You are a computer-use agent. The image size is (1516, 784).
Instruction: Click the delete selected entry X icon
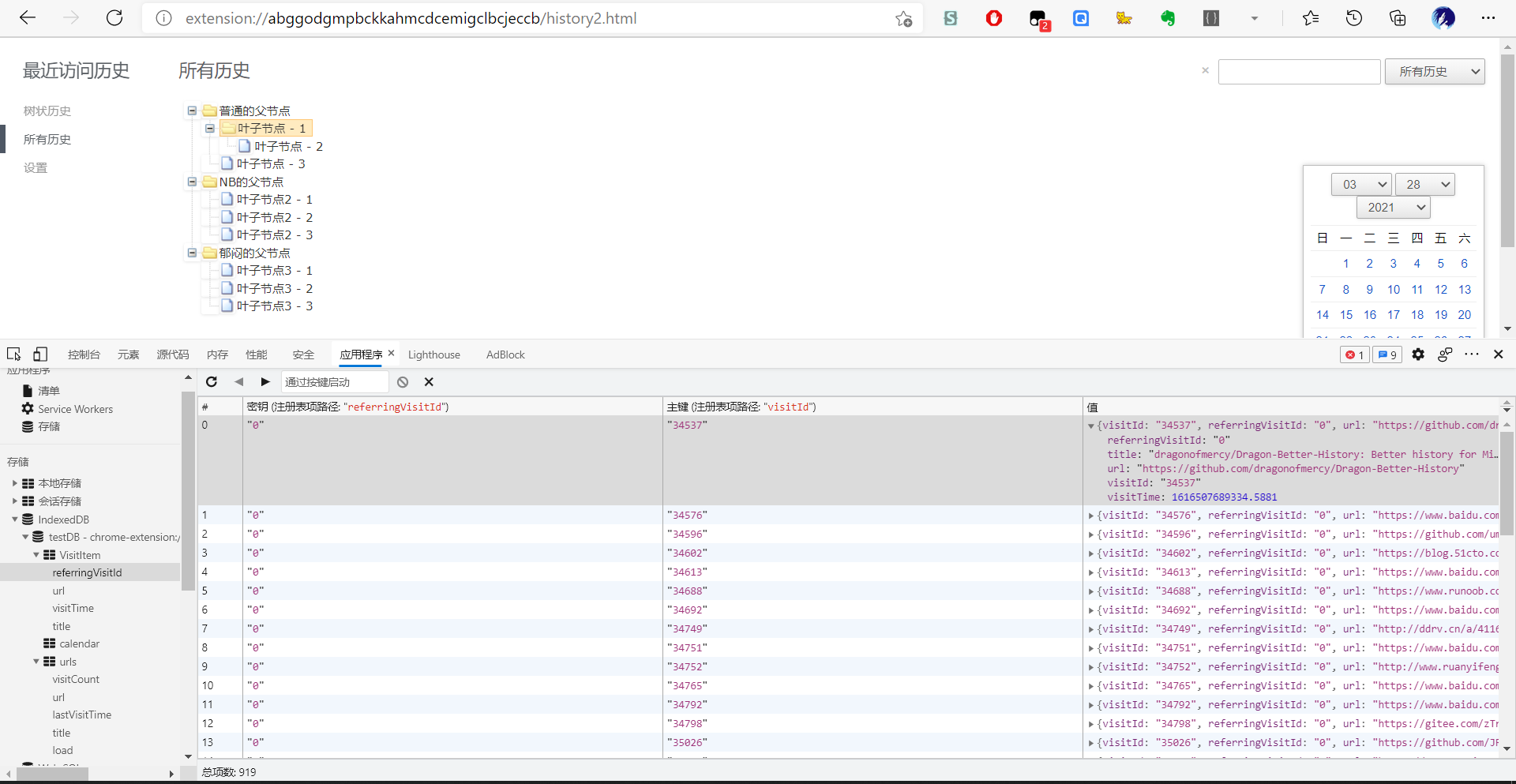[429, 382]
